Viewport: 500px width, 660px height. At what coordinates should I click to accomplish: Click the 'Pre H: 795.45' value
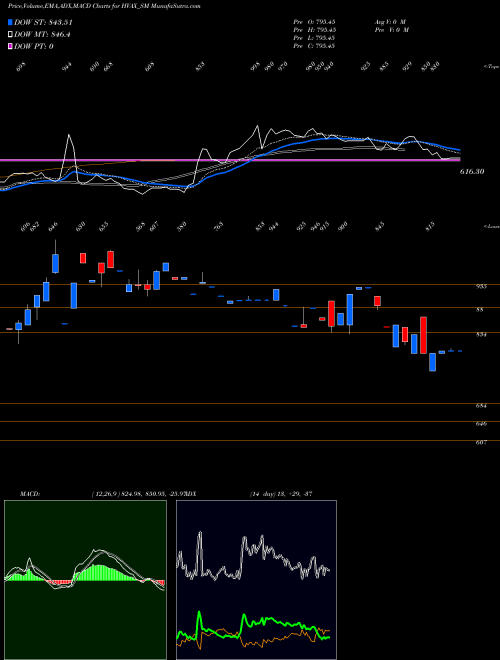(314, 30)
